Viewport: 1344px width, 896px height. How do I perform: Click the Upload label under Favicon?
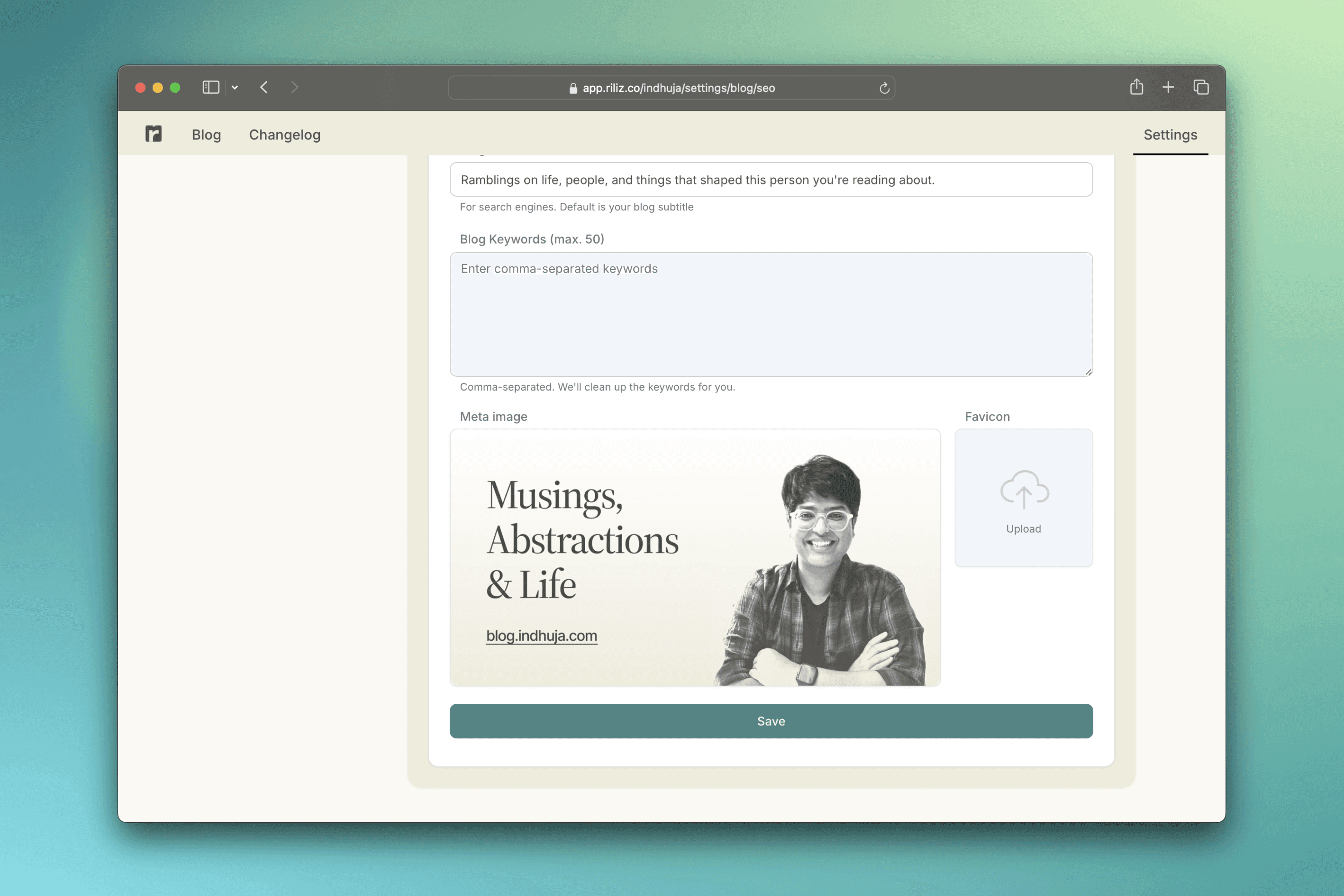pyautogui.click(x=1023, y=529)
